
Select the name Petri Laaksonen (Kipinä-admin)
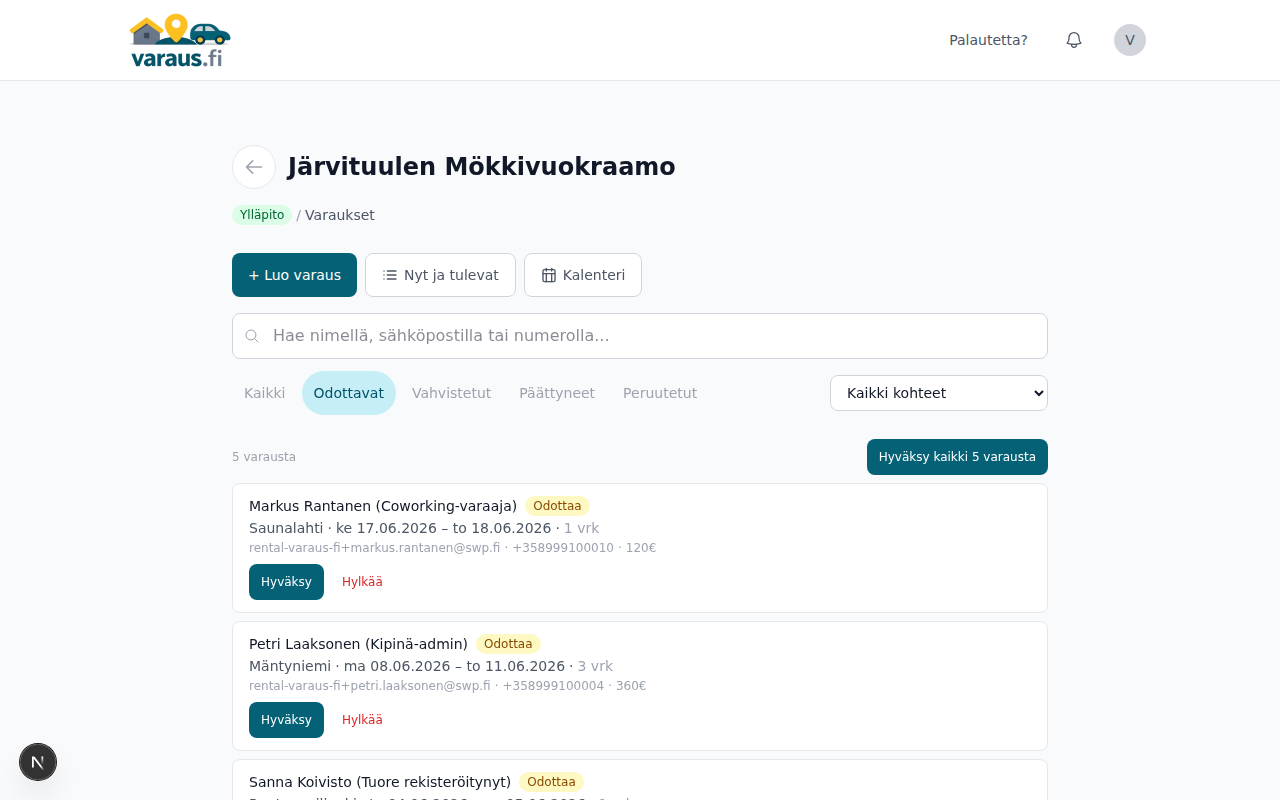click(358, 644)
